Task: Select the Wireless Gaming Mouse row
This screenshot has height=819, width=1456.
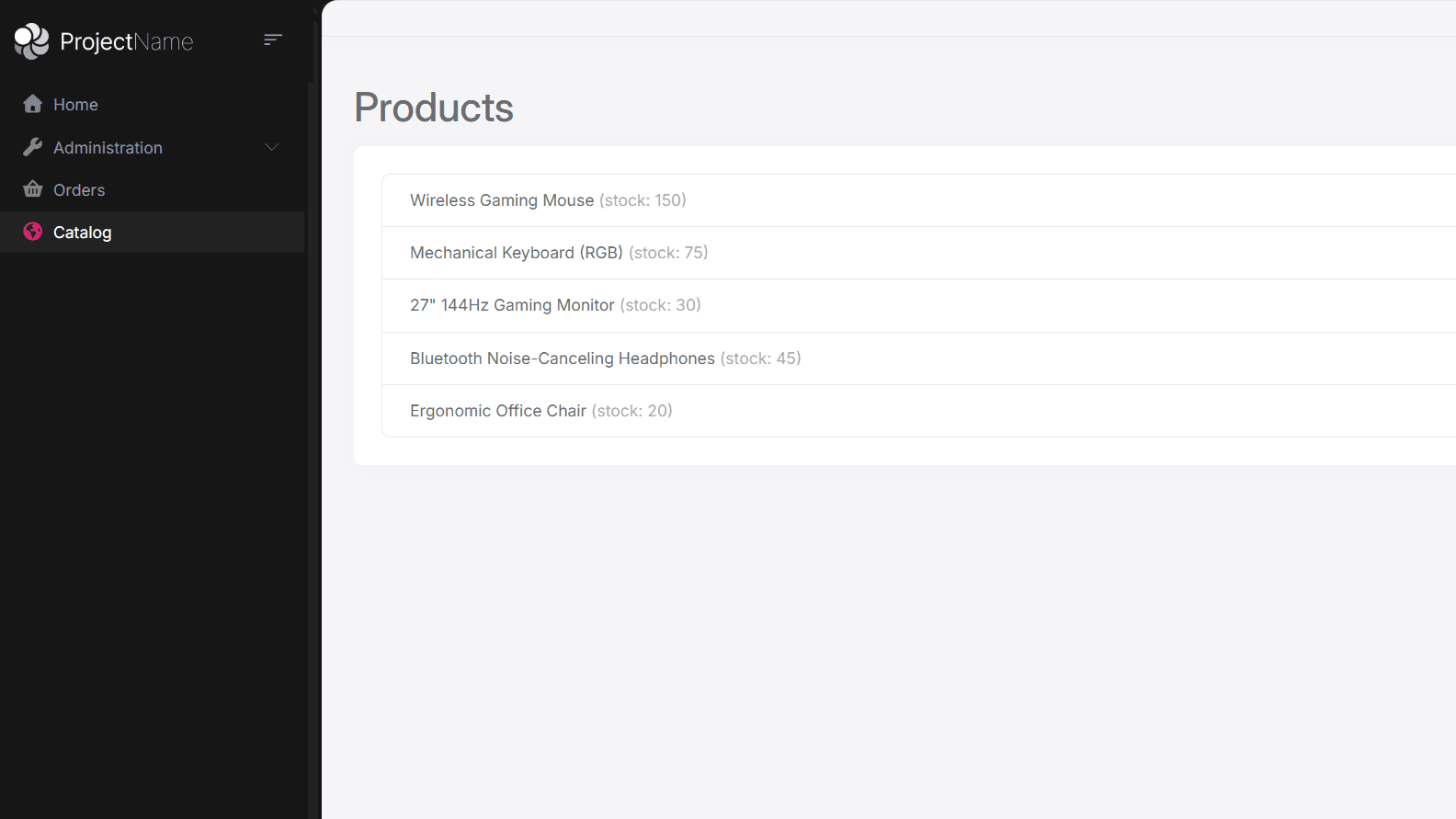Action: pos(918,200)
